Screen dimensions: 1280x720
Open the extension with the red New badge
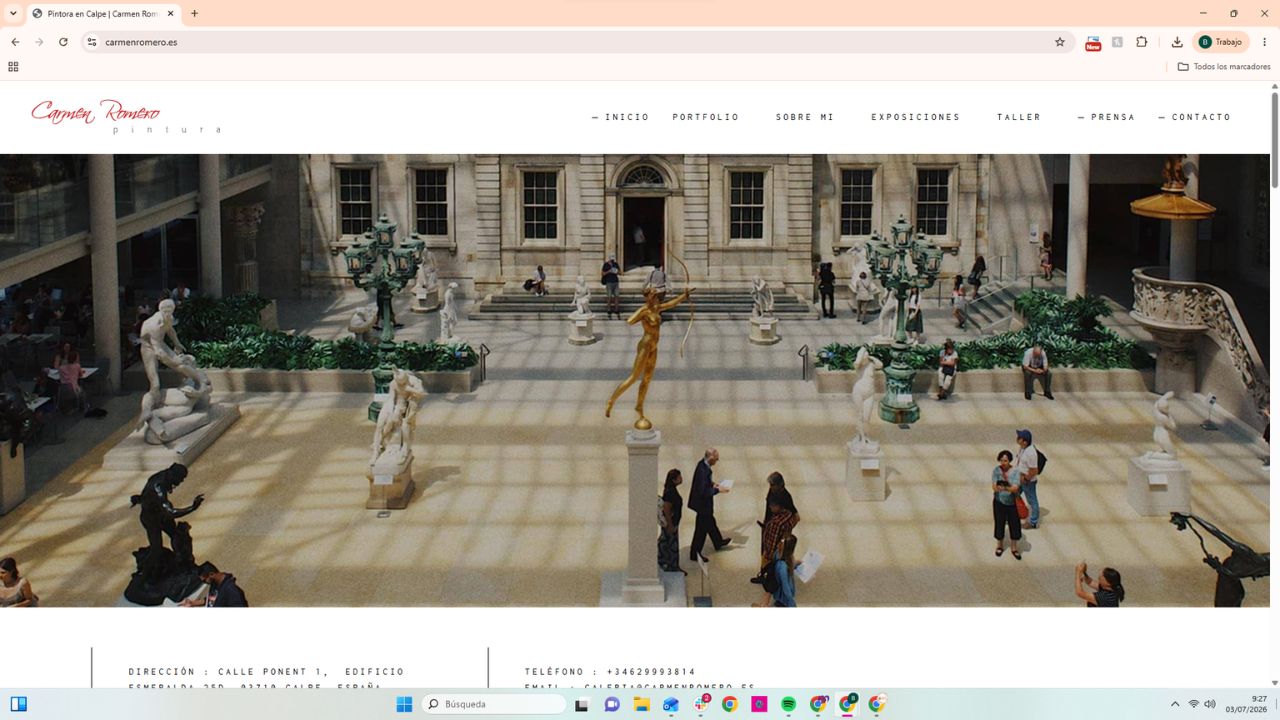(1093, 42)
